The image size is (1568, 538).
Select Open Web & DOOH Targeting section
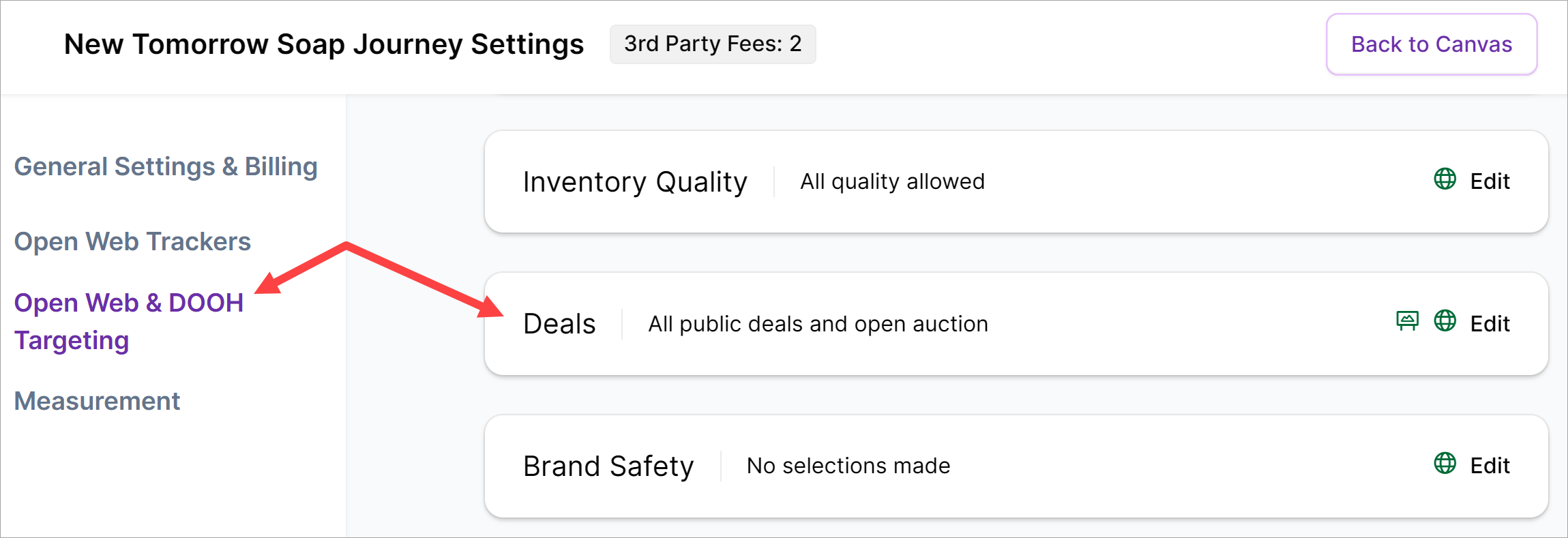(x=128, y=321)
